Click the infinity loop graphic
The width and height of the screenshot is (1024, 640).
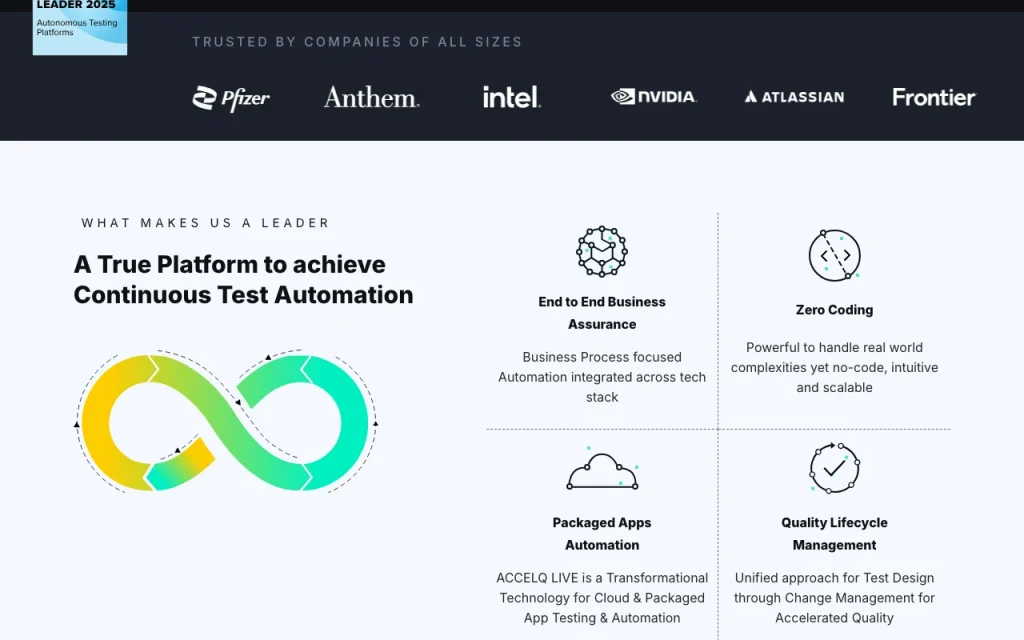tap(226, 423)
